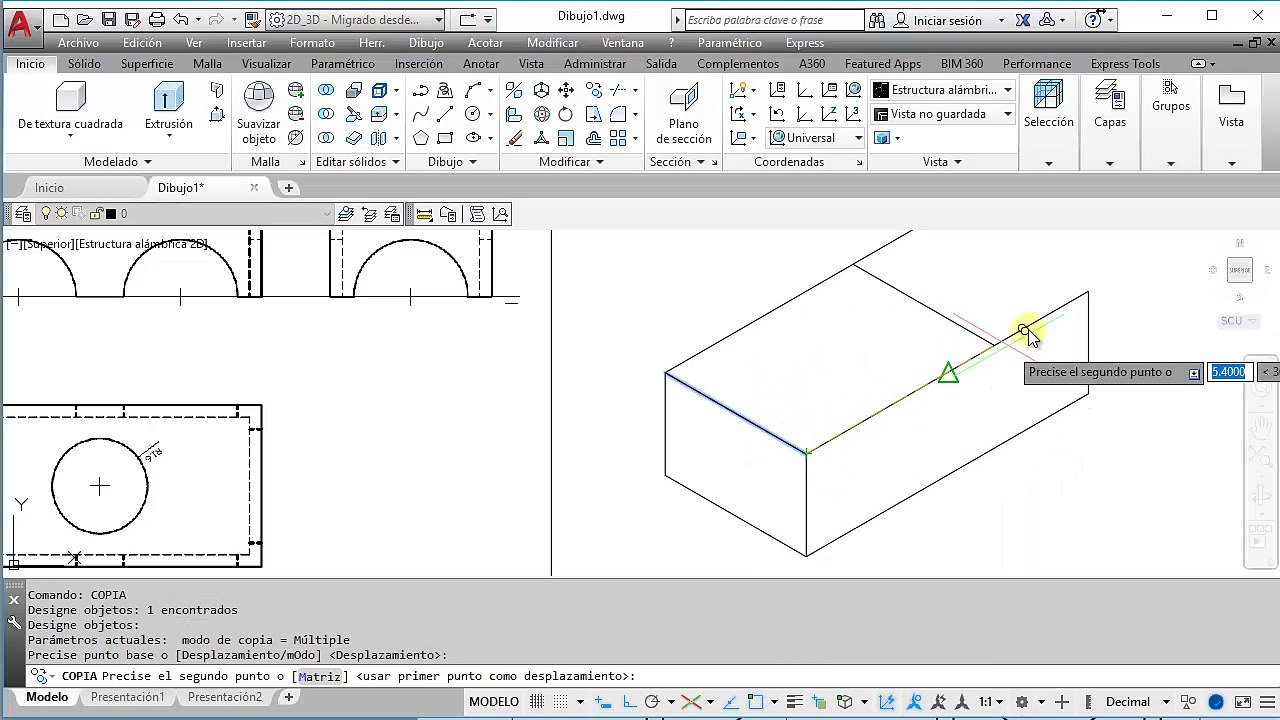Open the Formato menu

click(312, 43)
